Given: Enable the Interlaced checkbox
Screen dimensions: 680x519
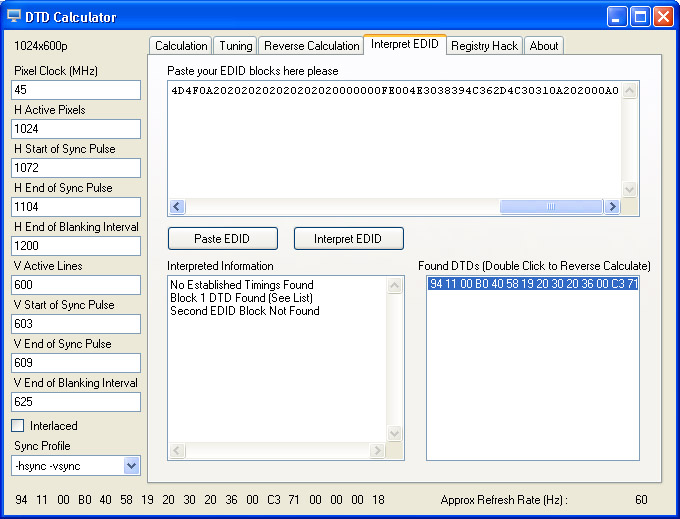Looking at the screenshot, I should [18, 426].
